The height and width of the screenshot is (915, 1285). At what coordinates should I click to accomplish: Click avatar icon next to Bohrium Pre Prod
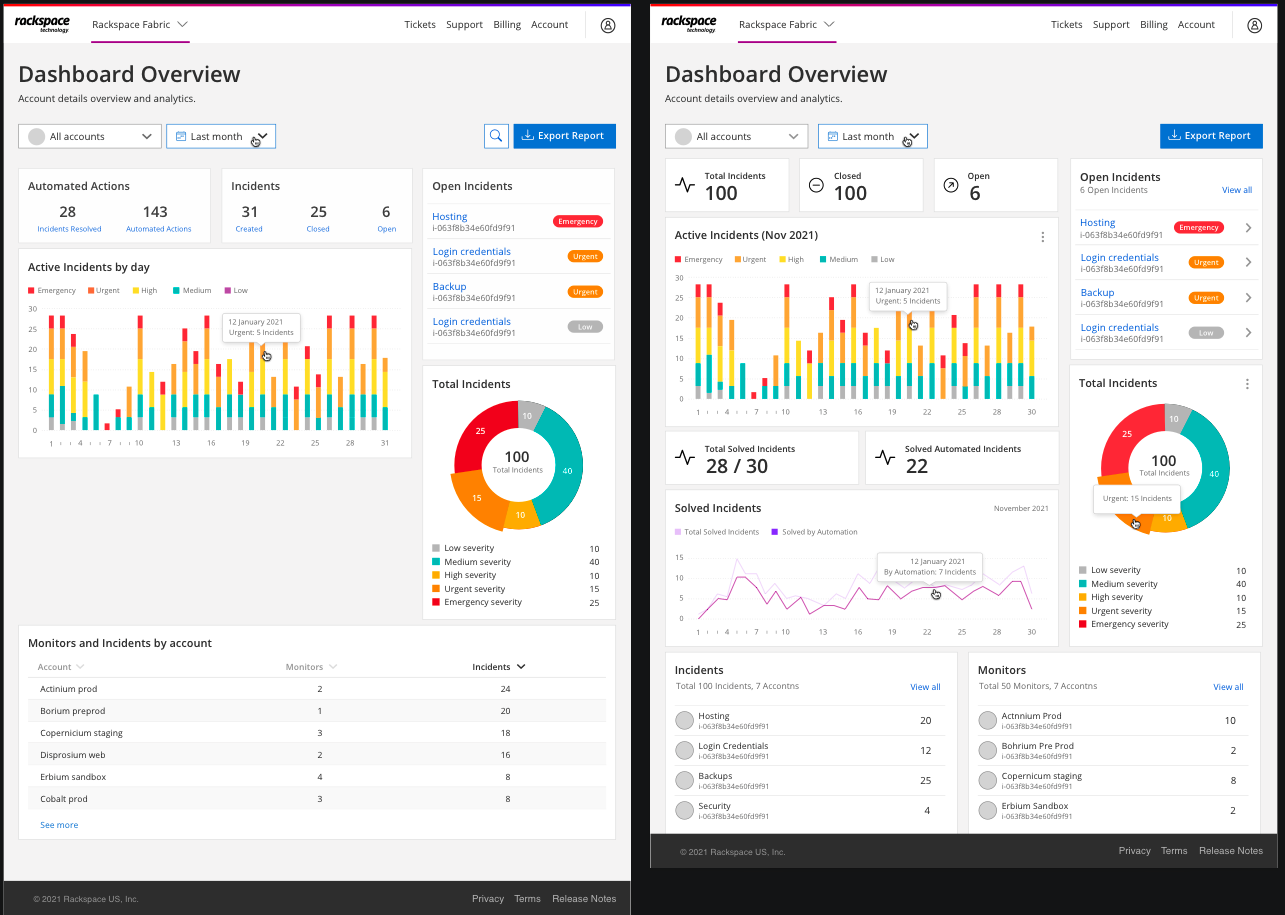tap(987, 750)
